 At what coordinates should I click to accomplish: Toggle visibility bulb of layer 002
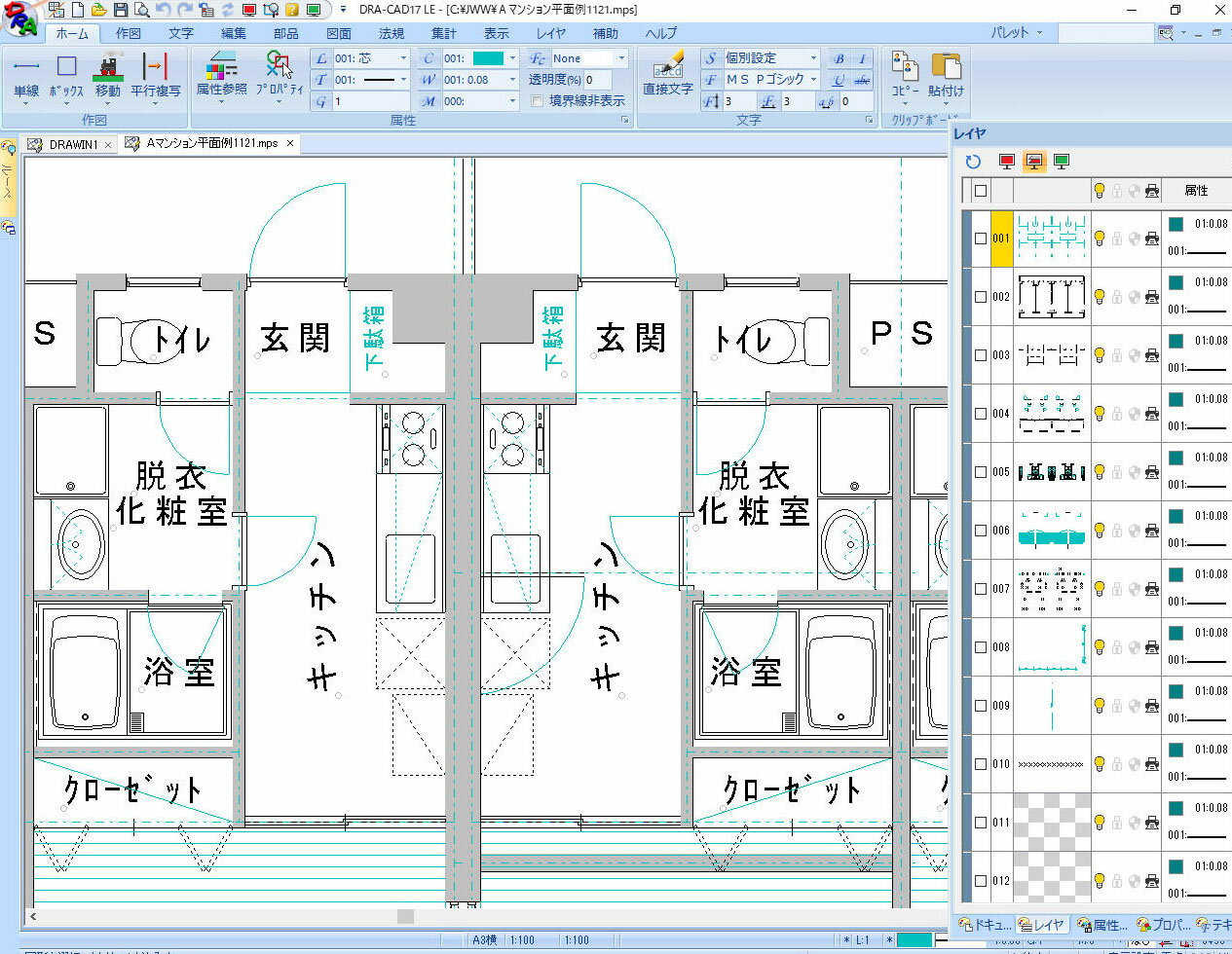click(1100, 297)
